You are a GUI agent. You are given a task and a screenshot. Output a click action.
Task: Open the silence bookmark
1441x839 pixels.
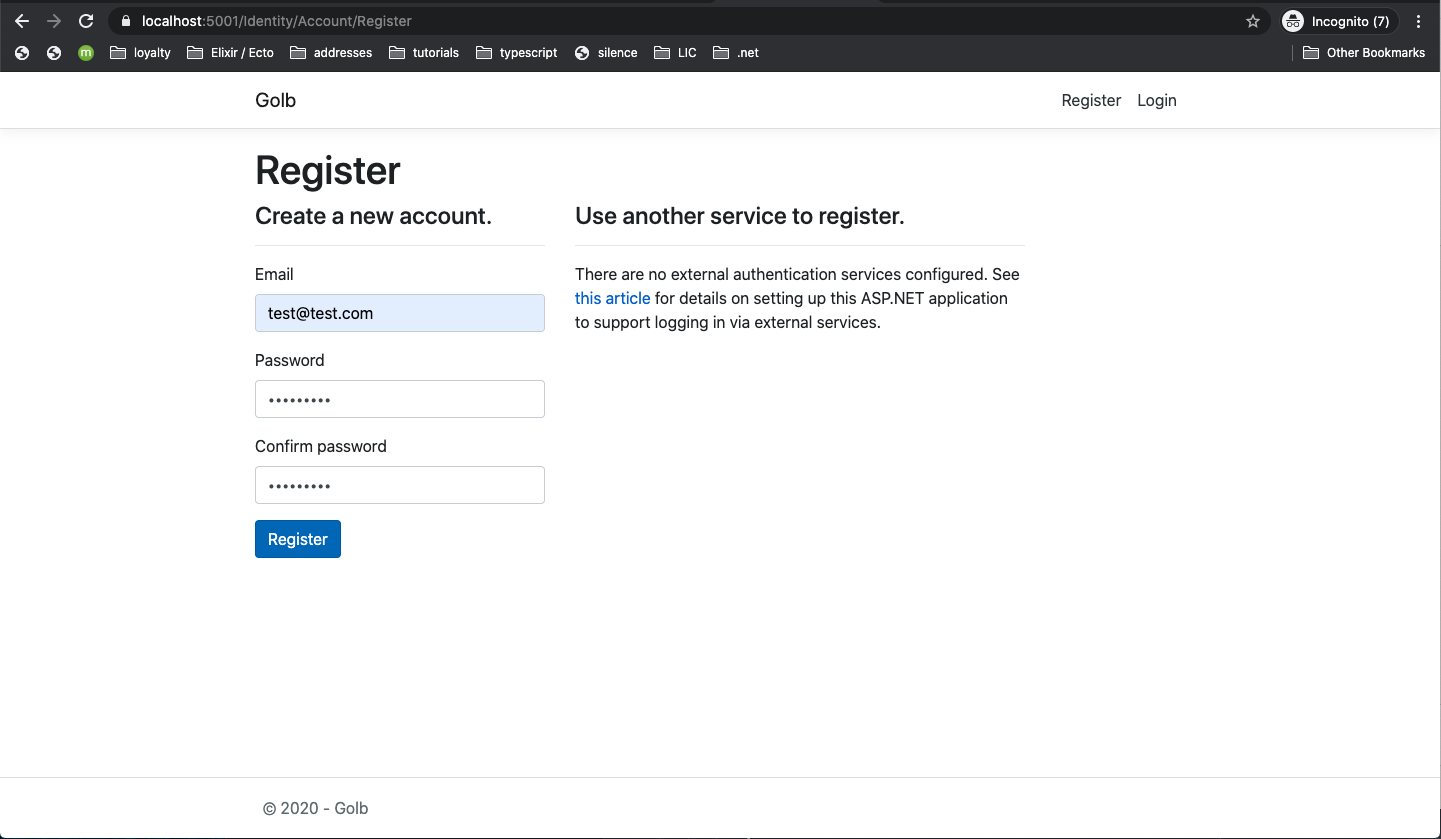606,53
